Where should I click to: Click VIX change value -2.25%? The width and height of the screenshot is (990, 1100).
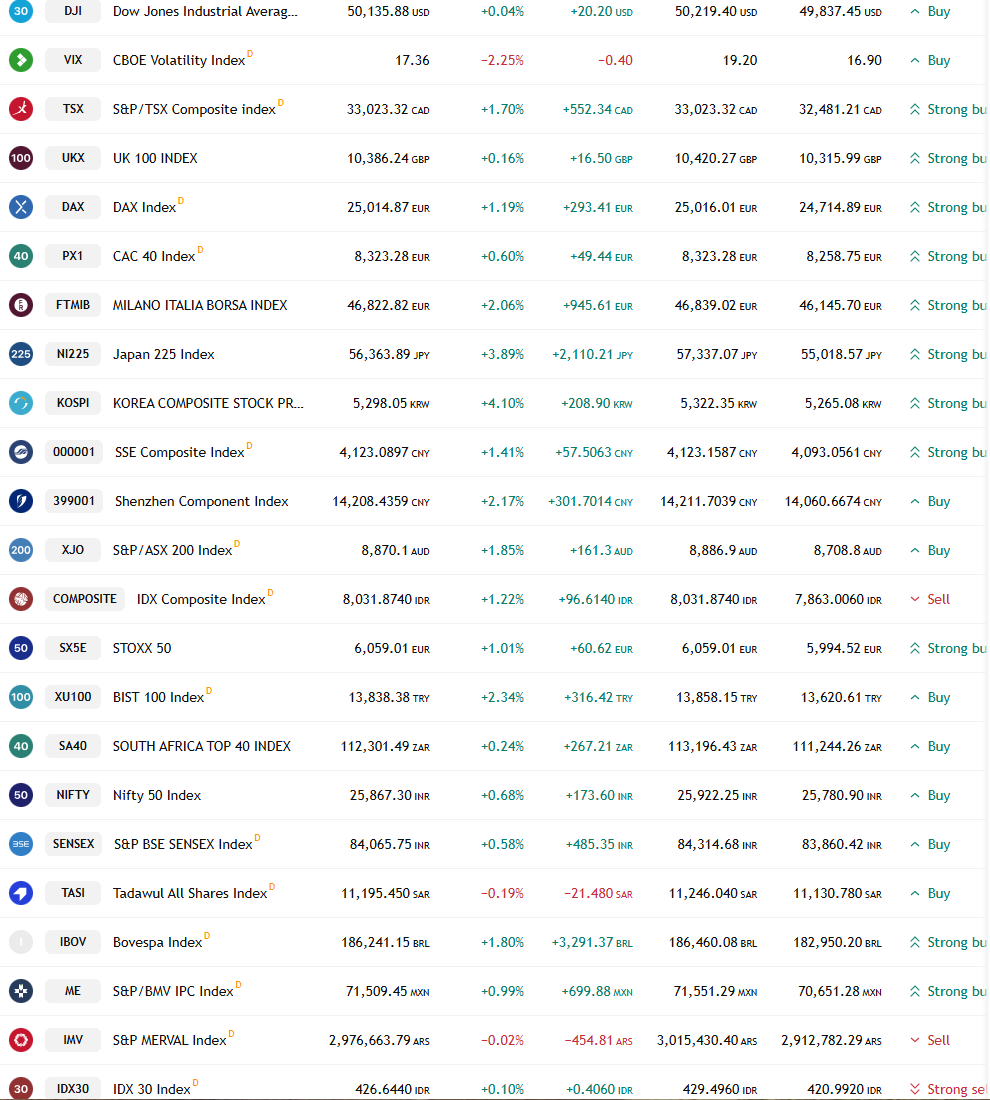[502, 60]
